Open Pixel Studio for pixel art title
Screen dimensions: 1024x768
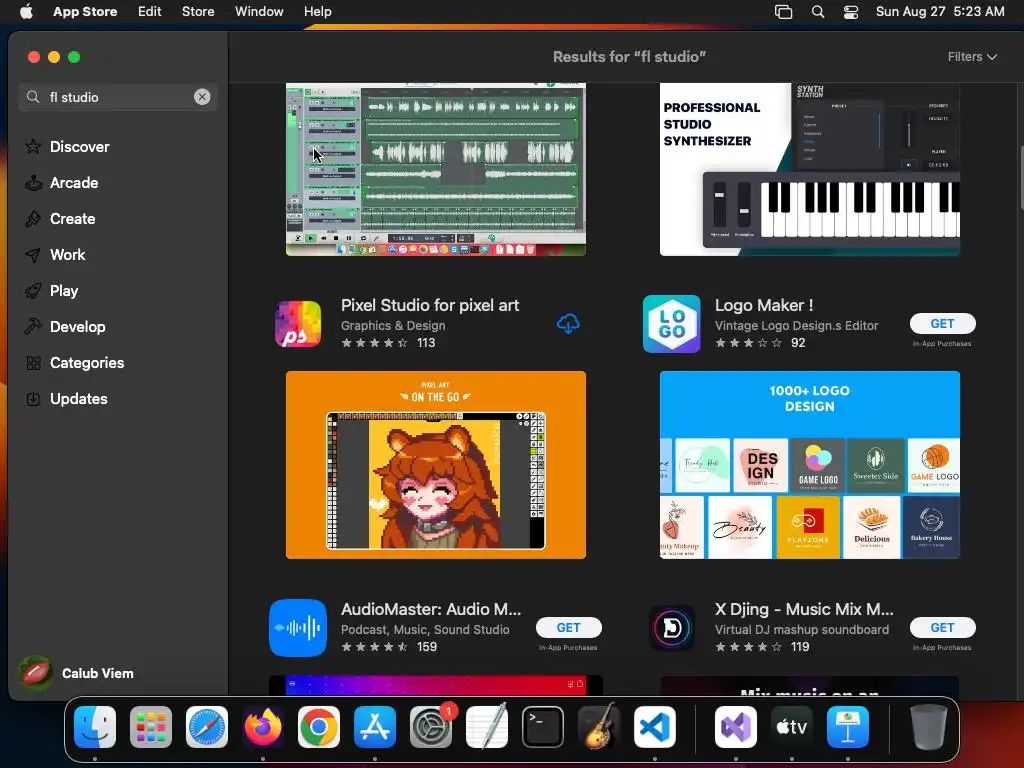coord(430,305)
